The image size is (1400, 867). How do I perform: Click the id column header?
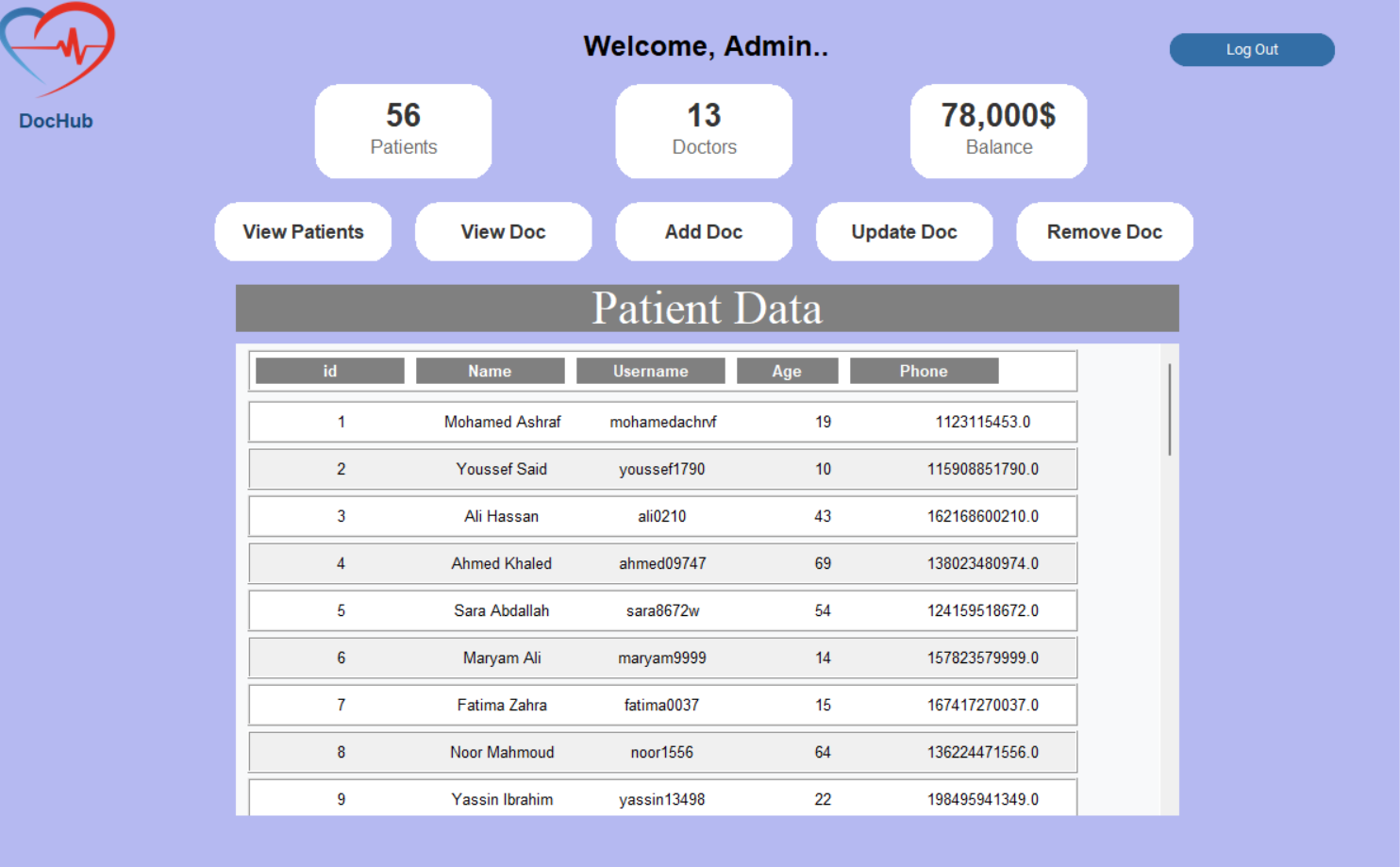click(330, 371)
